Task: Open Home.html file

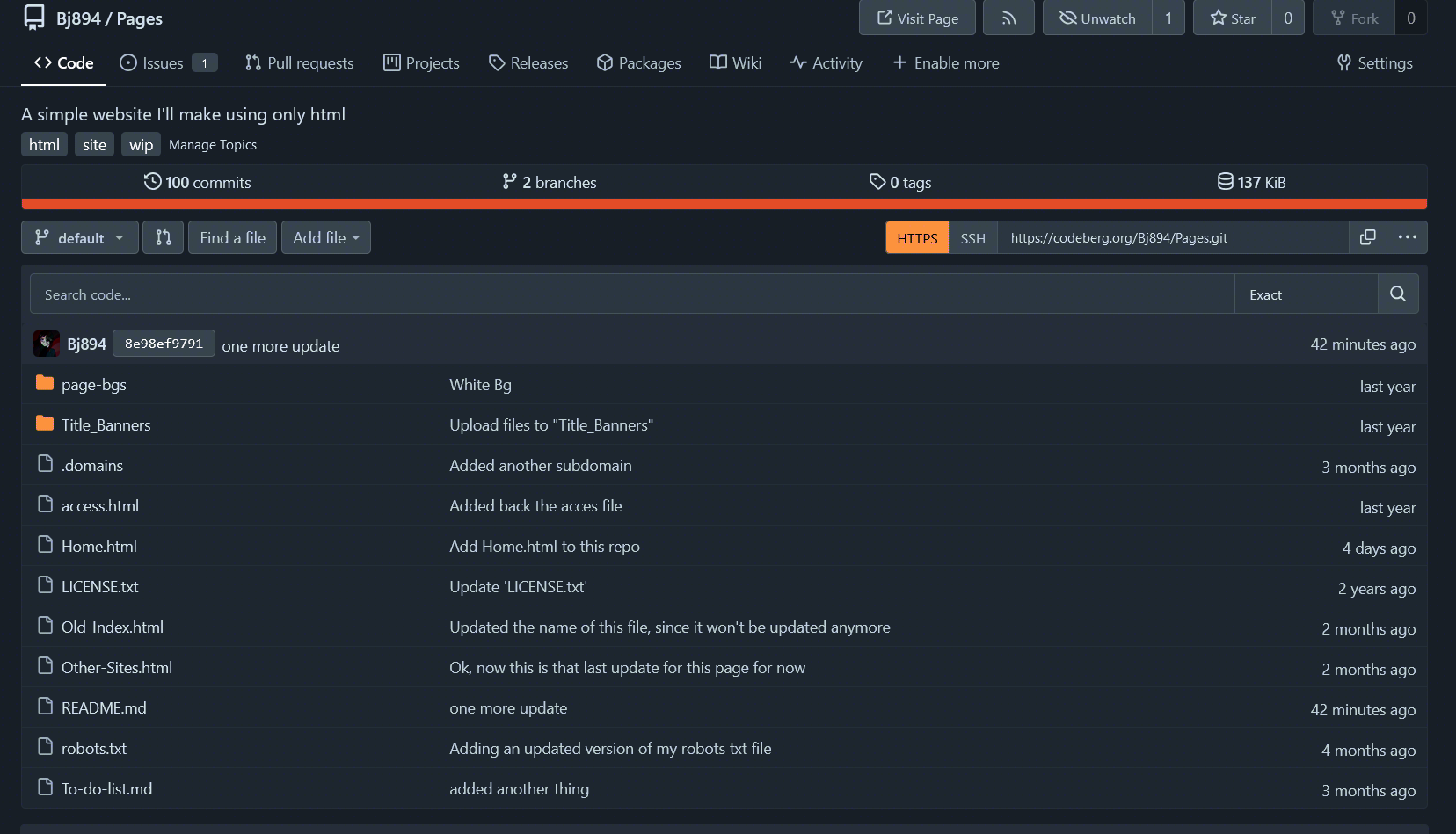Action: tap(99, 546)
